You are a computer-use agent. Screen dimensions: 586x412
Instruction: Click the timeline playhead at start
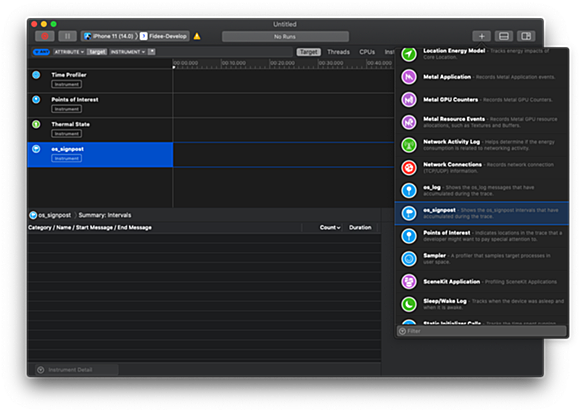tap(174, 67)
